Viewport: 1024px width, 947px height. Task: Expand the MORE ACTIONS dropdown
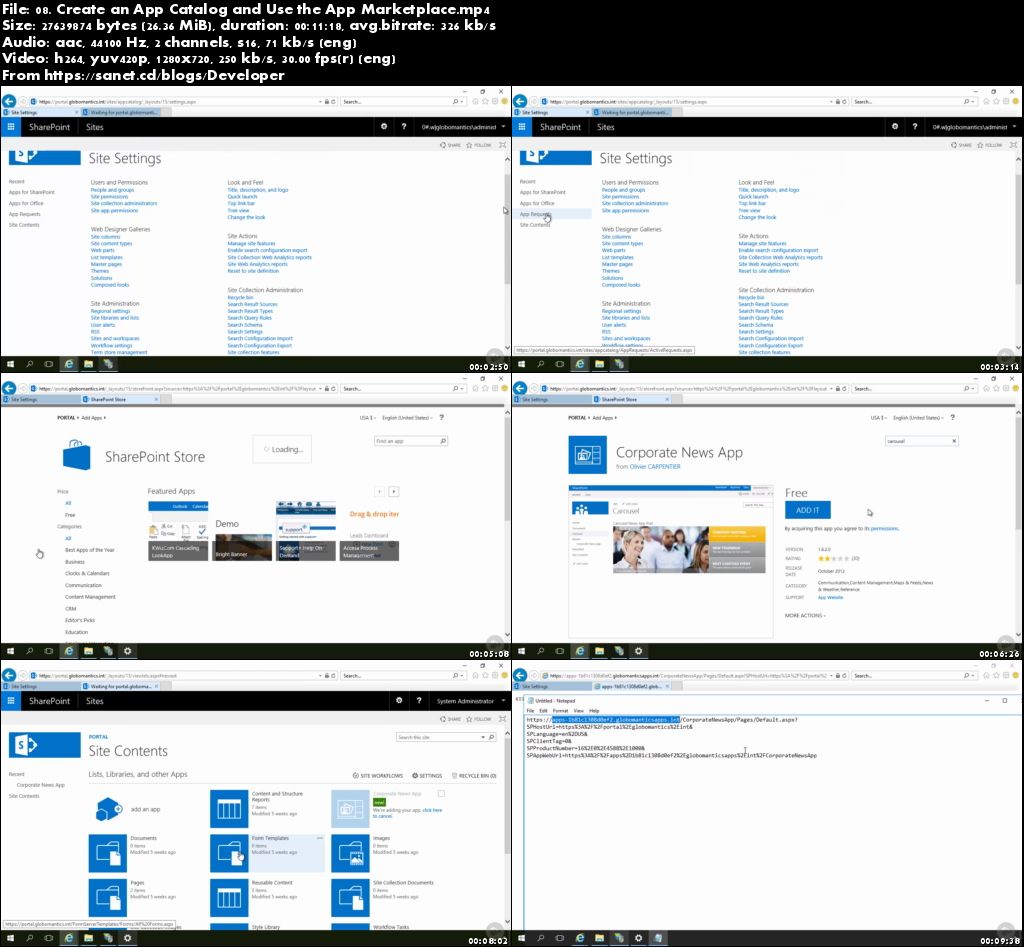point(805,615)
